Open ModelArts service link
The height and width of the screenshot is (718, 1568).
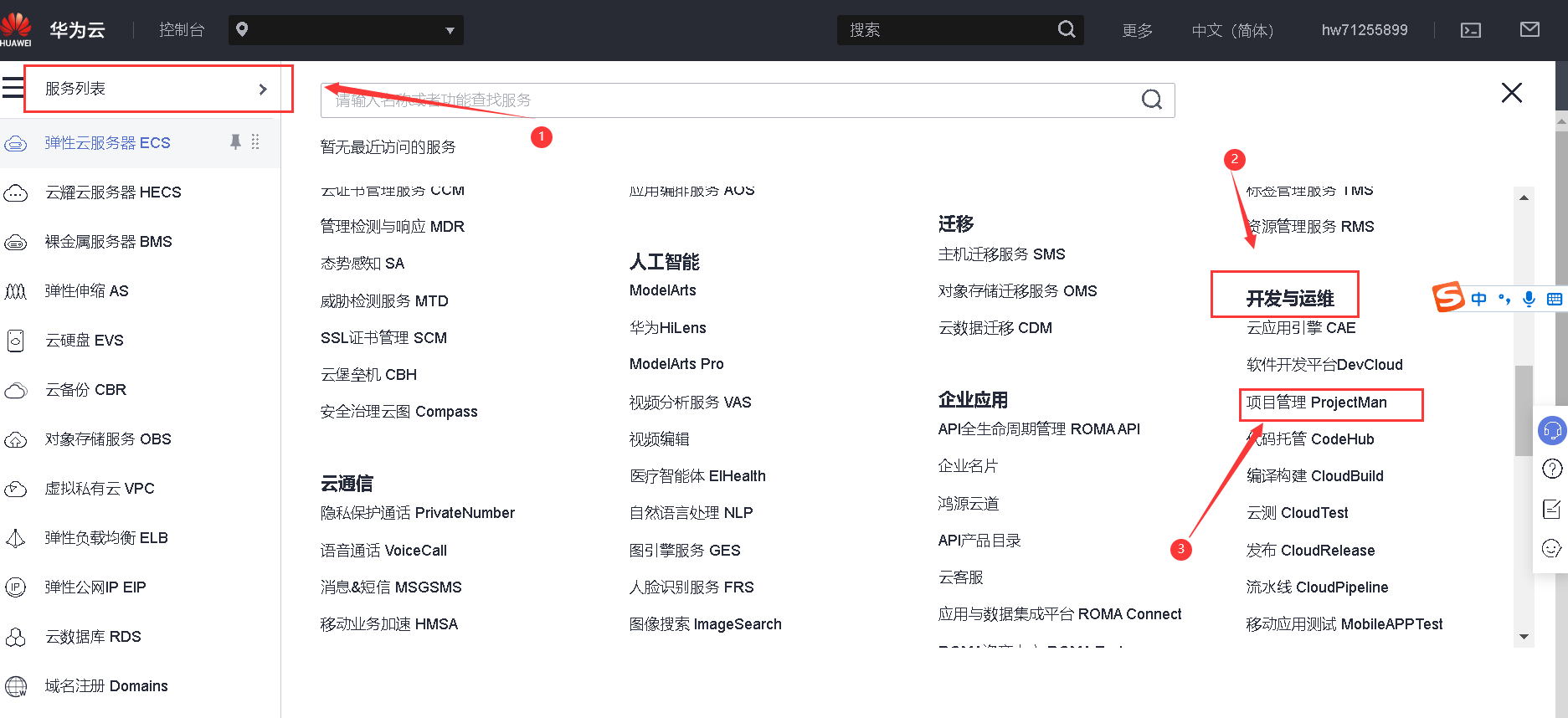click(663, 290)
